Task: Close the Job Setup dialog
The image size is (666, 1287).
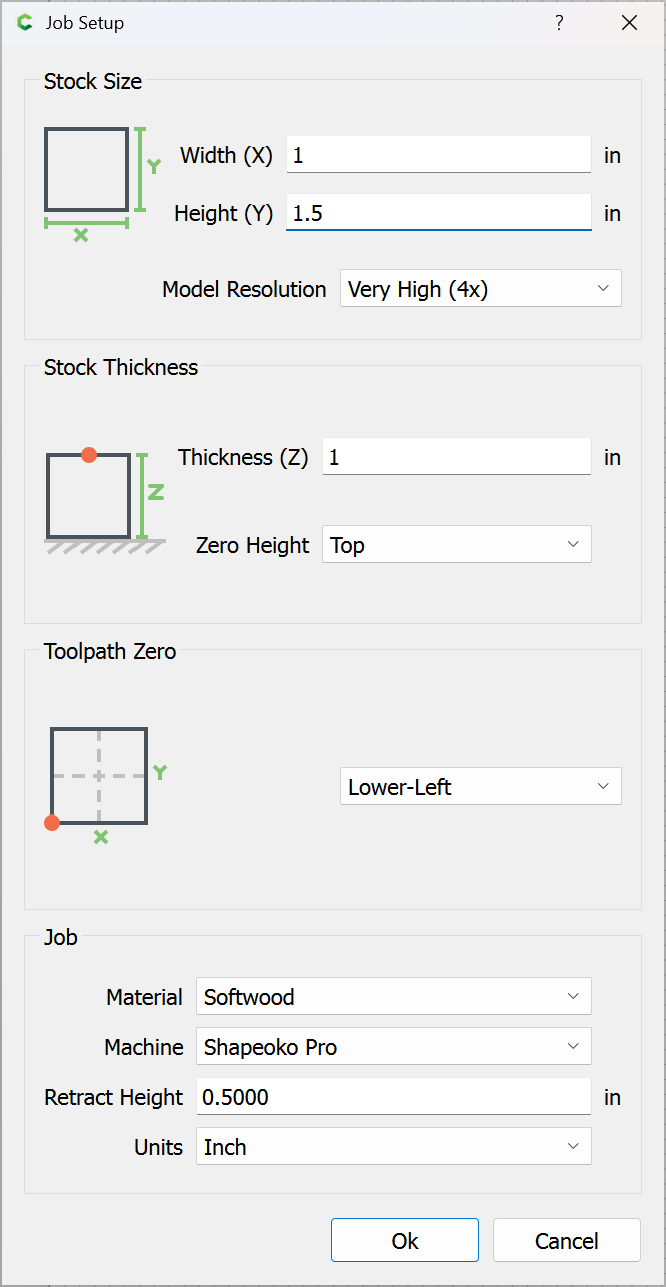Action: coord(629,23)
